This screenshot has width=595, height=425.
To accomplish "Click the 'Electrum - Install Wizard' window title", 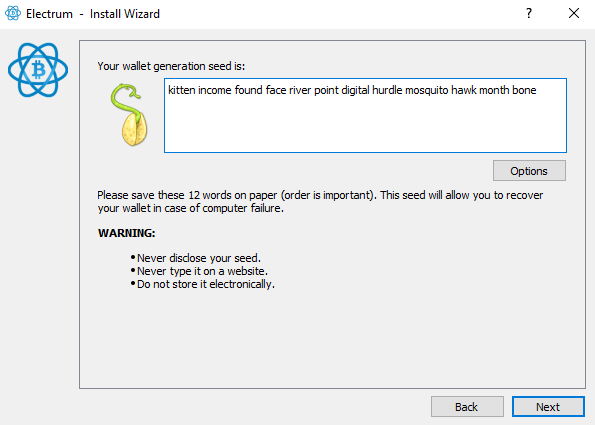I will tap(93, 14).
